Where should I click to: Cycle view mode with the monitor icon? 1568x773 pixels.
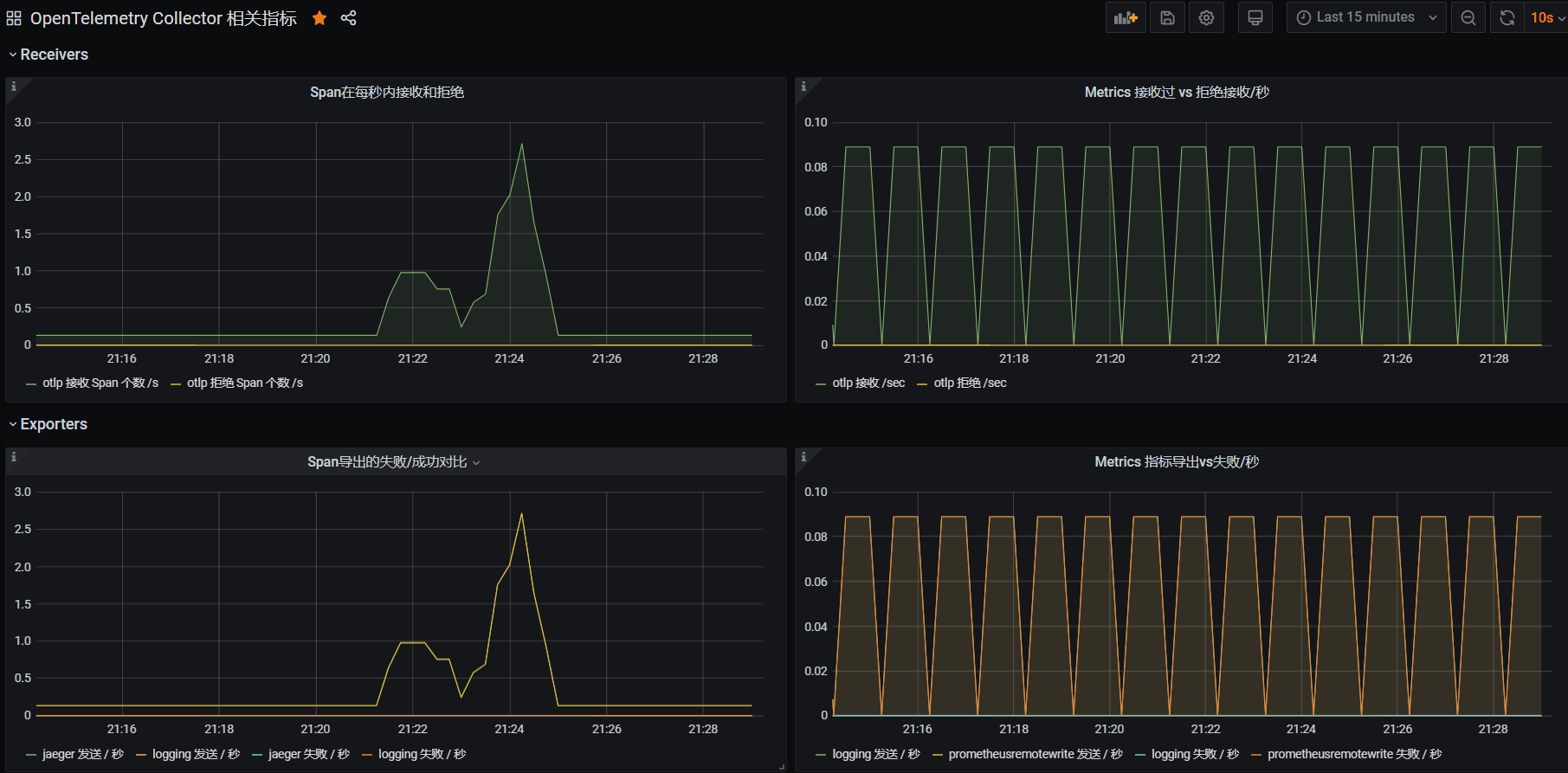[x=1255, y=17]
